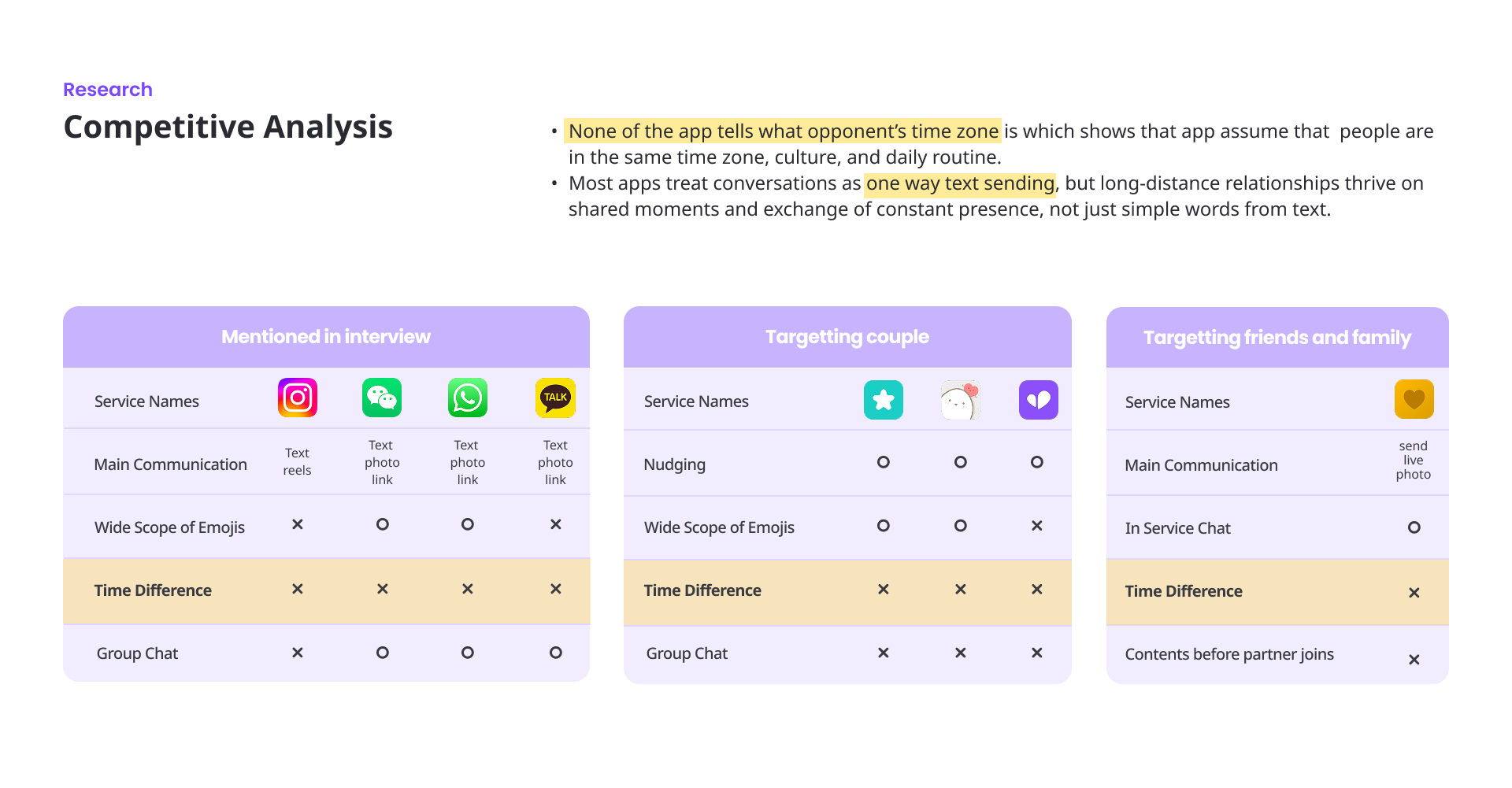Click the teal star couple app icon
Screen dimensions: 1512x788
pyautogui.click(x=884, y=400)
